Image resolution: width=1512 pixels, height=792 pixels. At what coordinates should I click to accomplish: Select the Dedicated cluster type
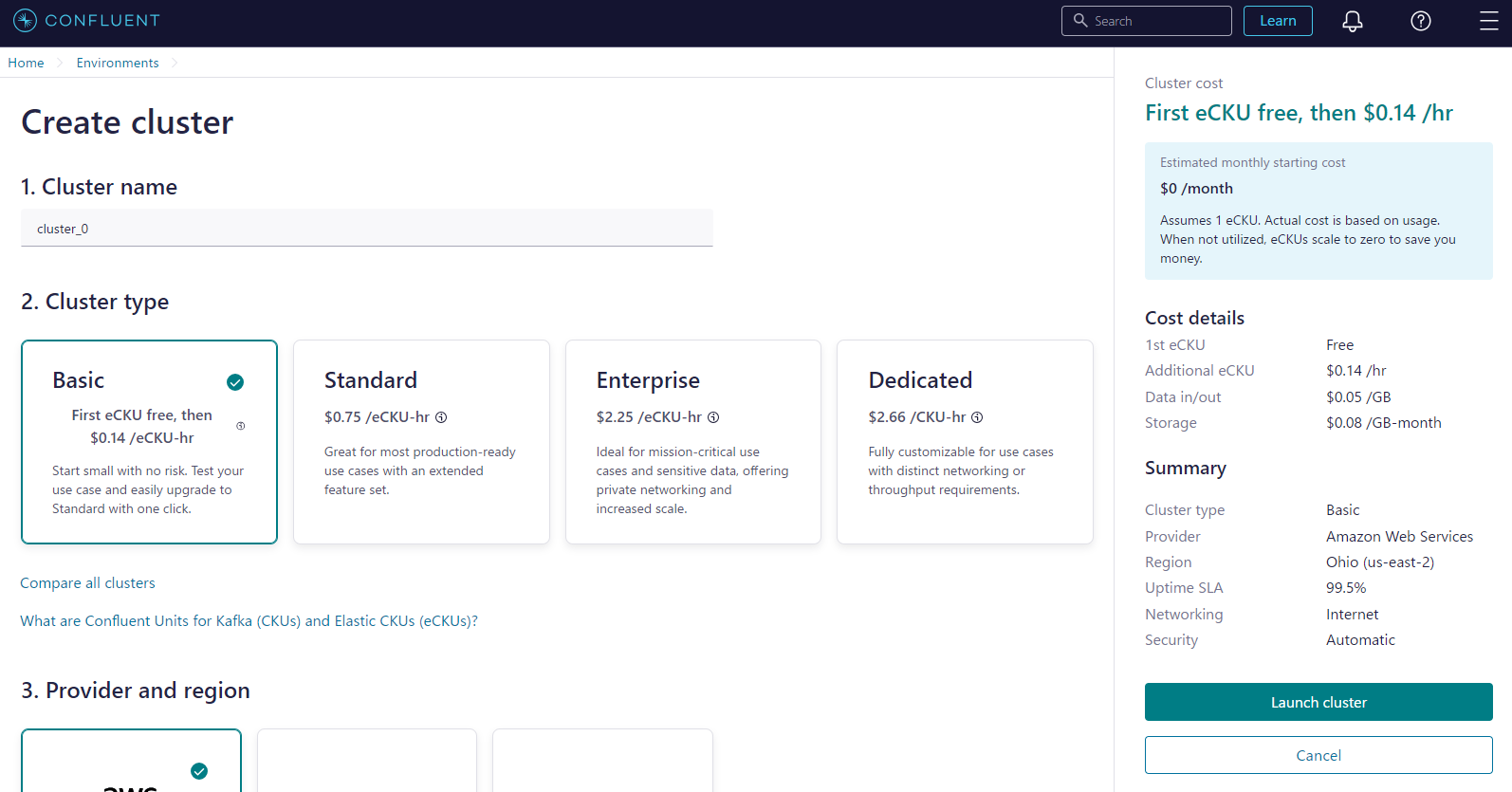pos(965,442)
